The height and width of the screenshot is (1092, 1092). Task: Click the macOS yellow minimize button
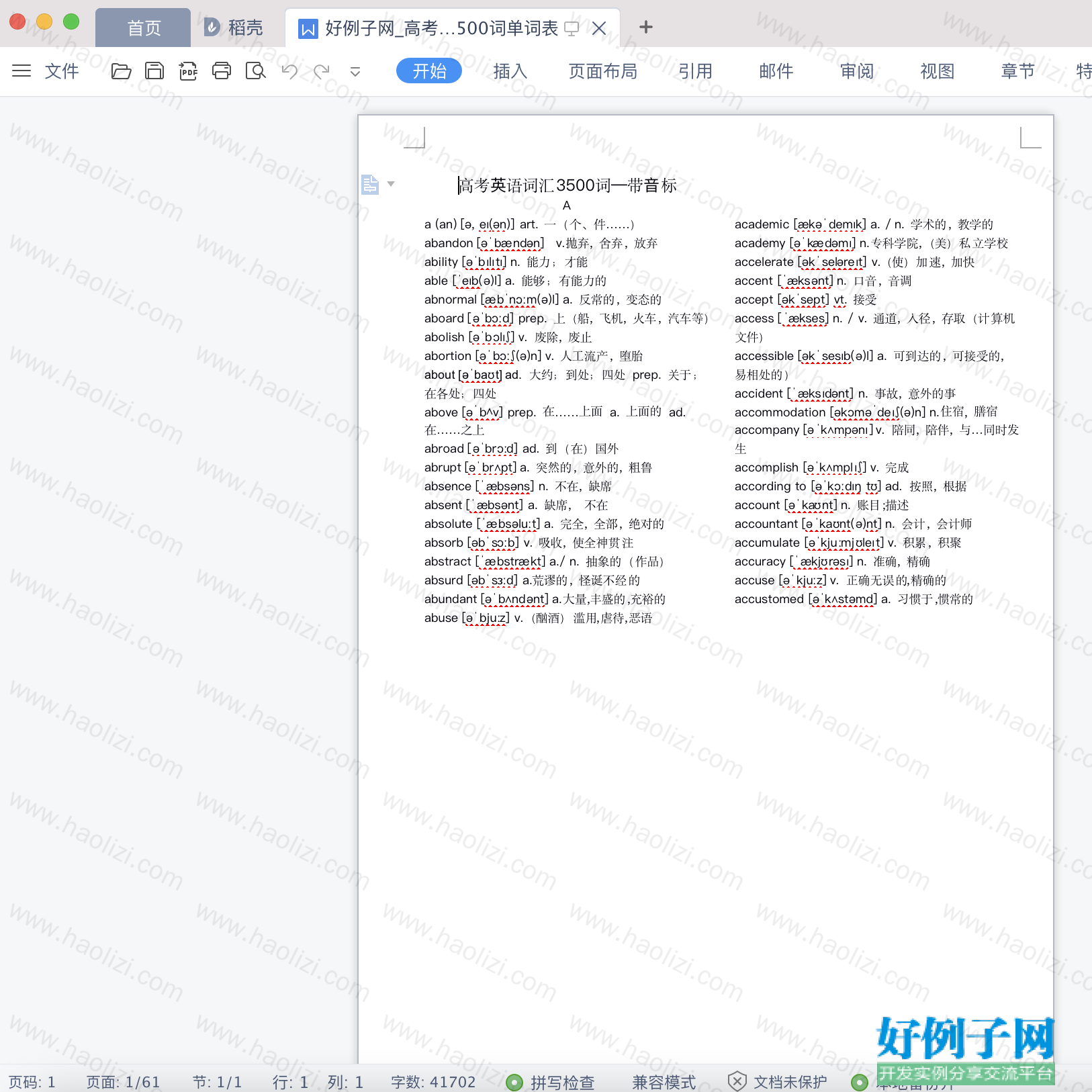(x=44, y=21)
